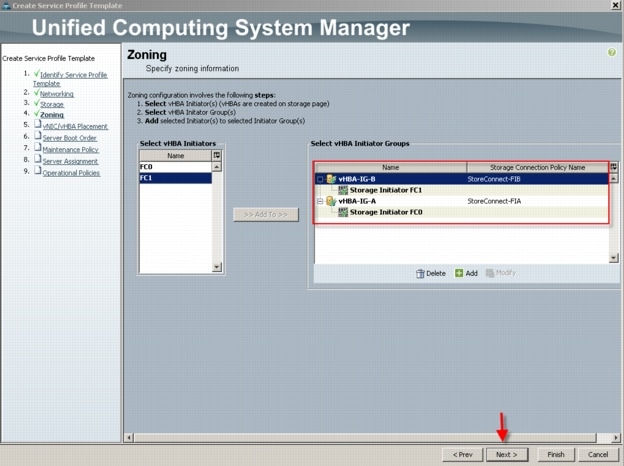The height and width of the screenshot is (466, 624).
Task: Collapse the vHBA-IG-B tree node
Action: point(320,179)
